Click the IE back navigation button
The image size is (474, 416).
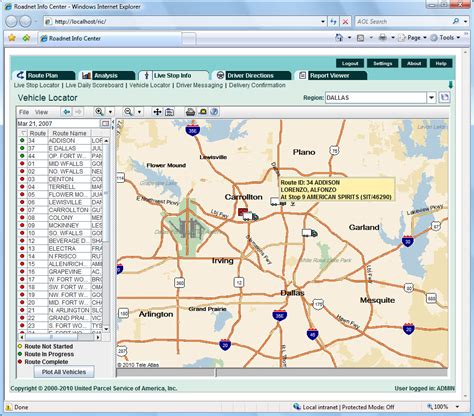pos(11,22)
